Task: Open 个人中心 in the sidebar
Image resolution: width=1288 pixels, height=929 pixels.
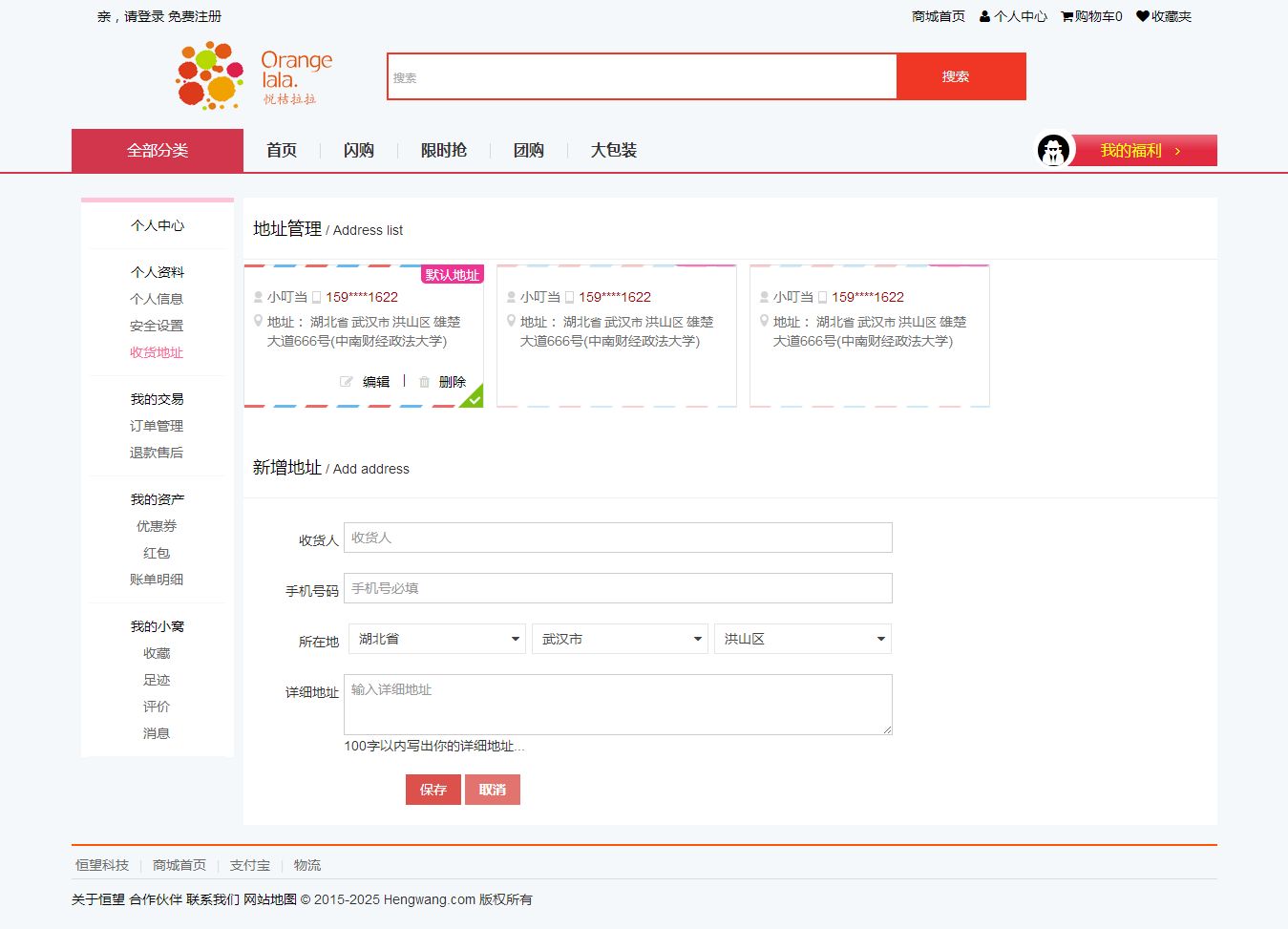Action: [x=158, y=225]
